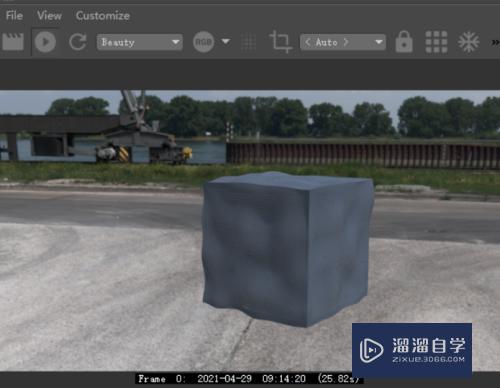Click the rendered blue cube
The height and width of the screenshot is (388, 500).
click(x=288, y=248)
